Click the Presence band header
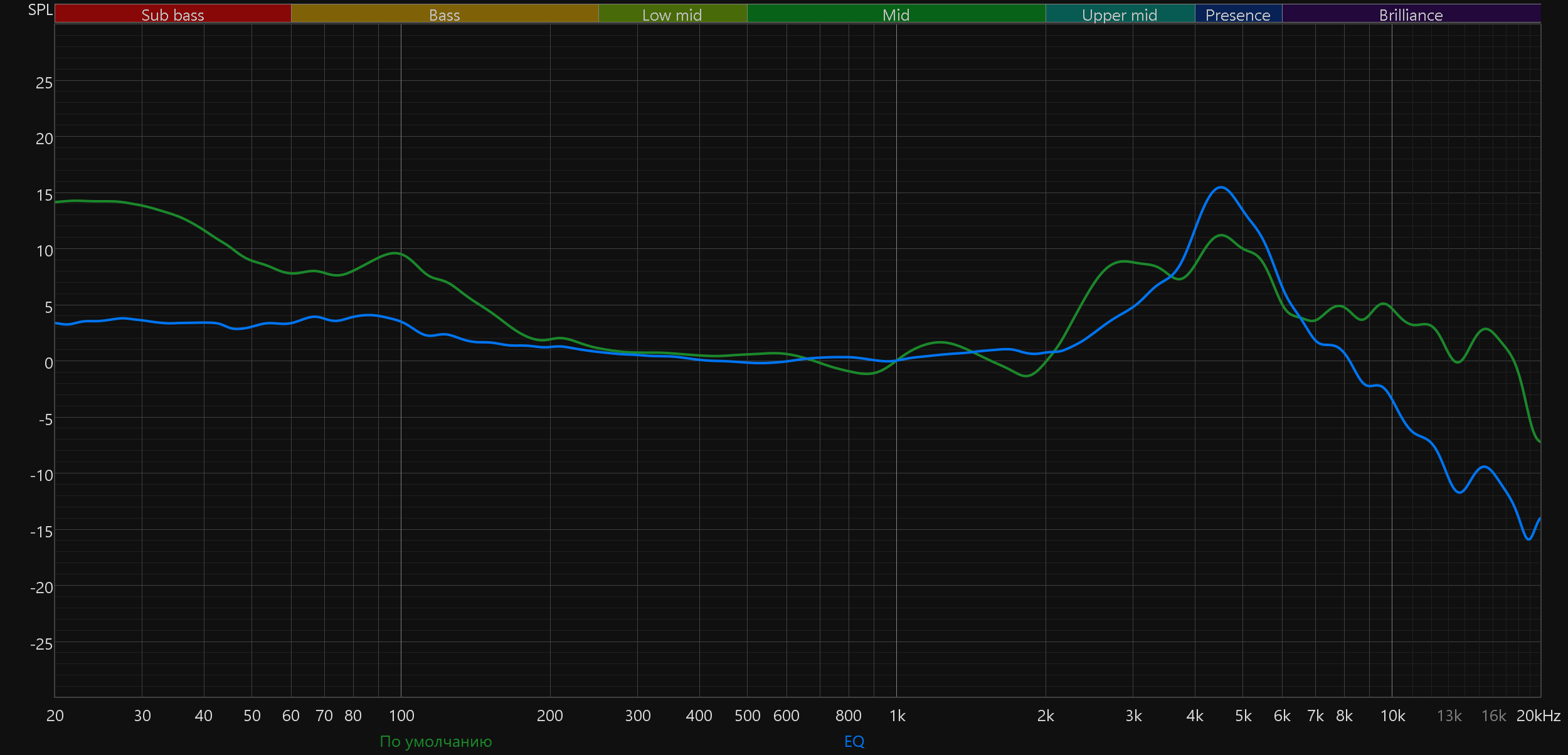1568x755 pixels. [x=1237, y=14]
